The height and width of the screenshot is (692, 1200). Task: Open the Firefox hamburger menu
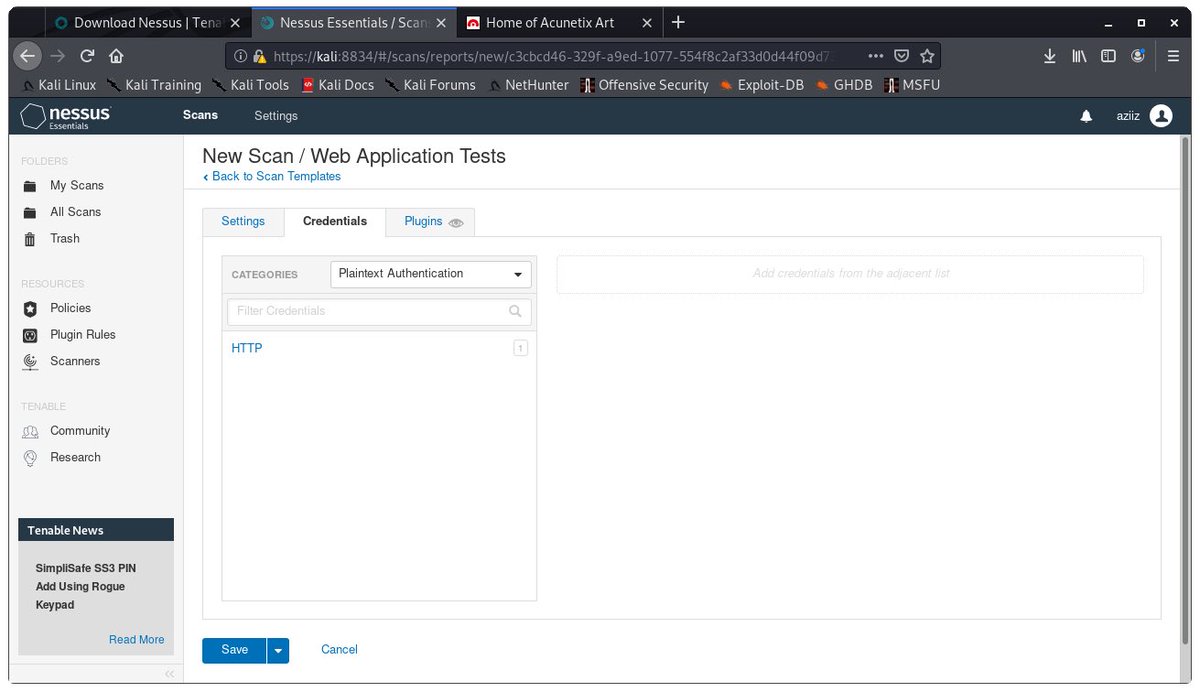point(1174,56)
